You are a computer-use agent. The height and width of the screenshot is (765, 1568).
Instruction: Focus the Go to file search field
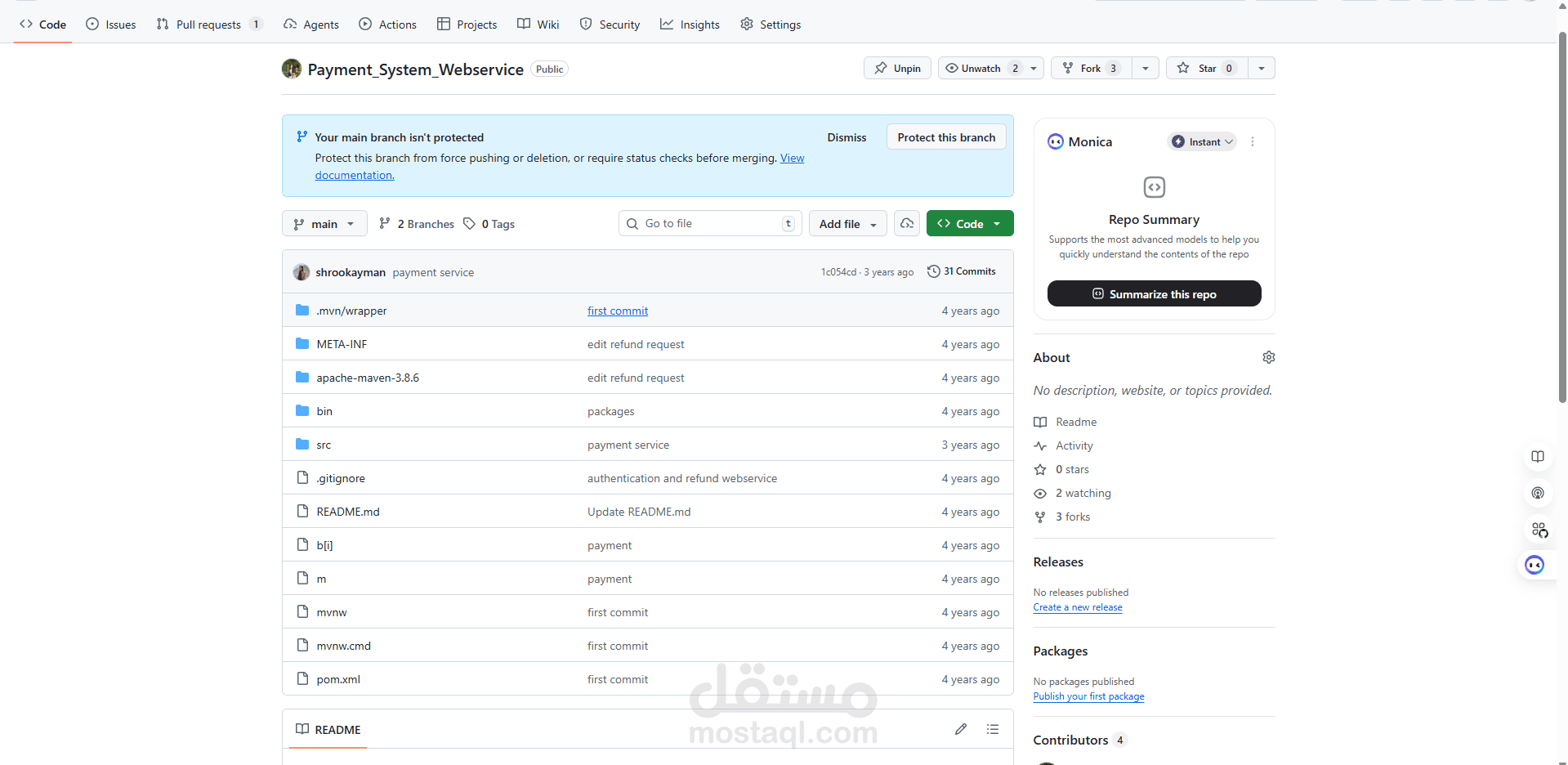pos(708,223)
